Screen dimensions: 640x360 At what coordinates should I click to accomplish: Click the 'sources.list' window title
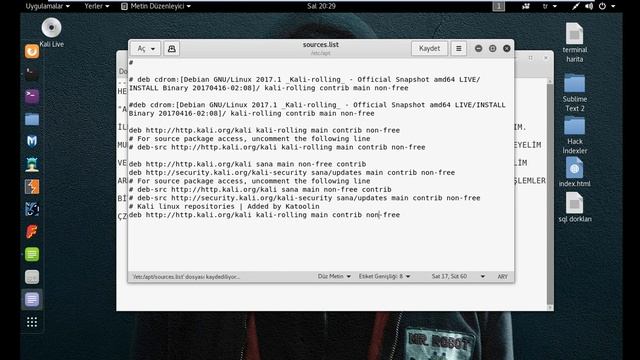(321, 44)
